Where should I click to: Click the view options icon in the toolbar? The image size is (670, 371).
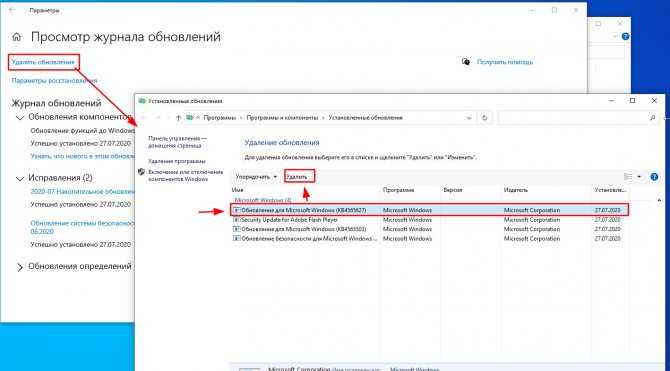(628, 177)
